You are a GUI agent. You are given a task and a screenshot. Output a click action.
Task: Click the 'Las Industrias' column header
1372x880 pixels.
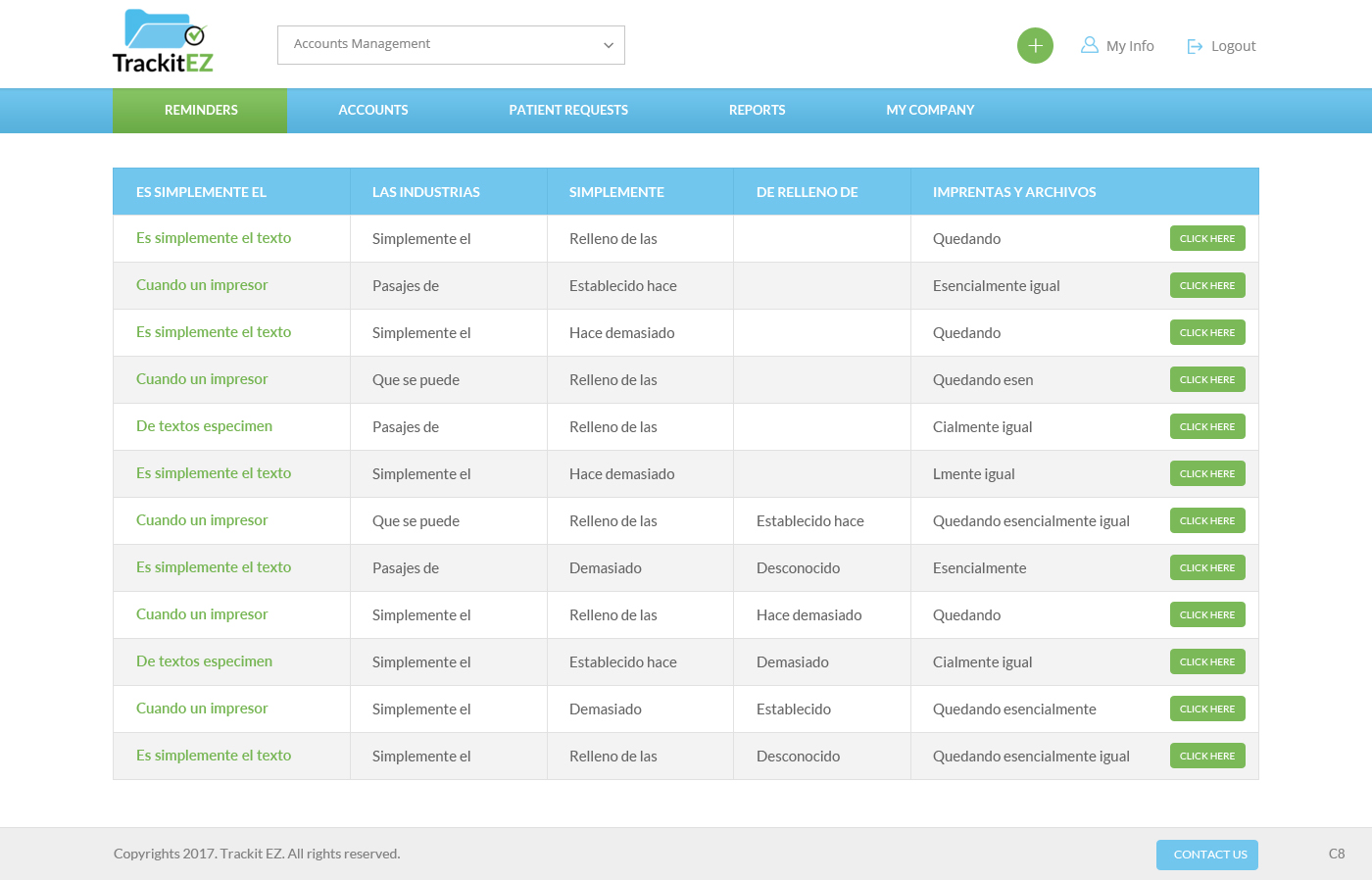tap(426, 192)
